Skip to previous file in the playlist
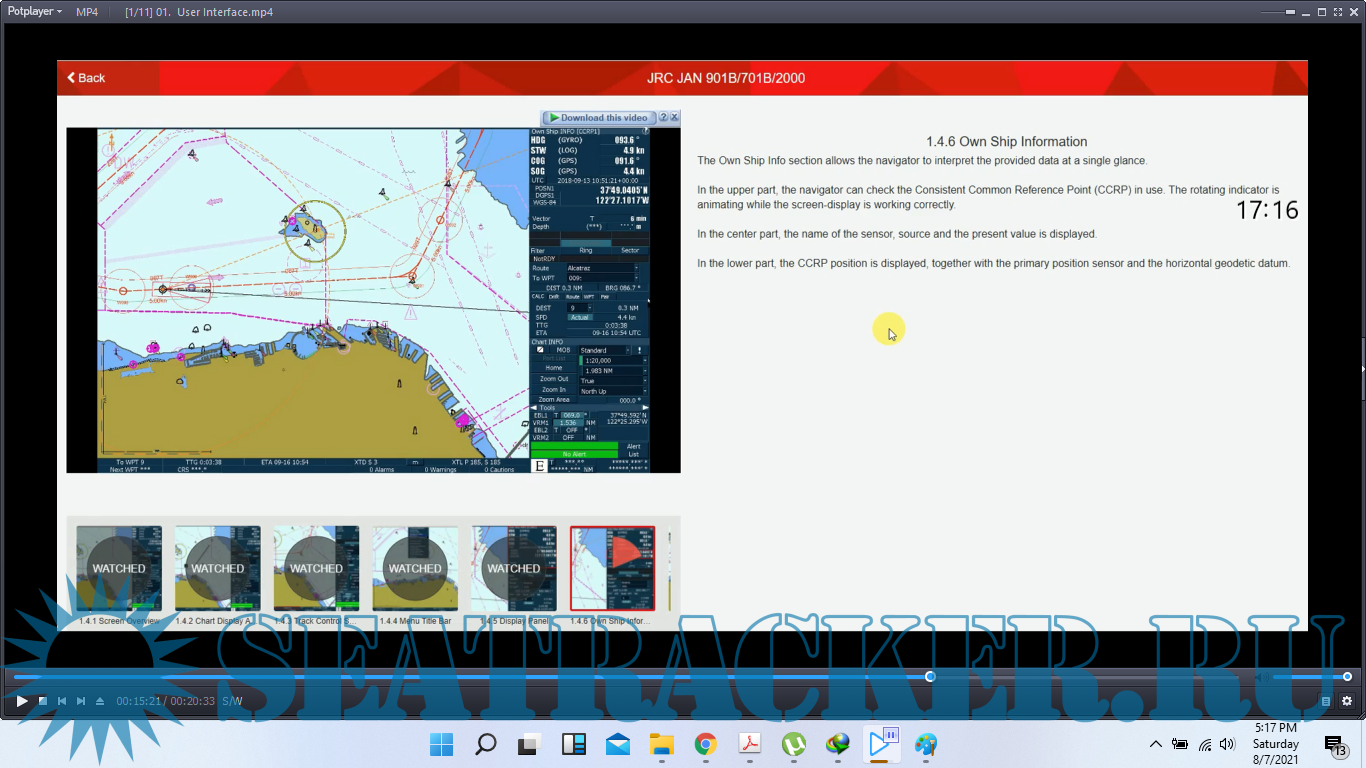Screen dimensions: 1366x768 click(62, 701)
